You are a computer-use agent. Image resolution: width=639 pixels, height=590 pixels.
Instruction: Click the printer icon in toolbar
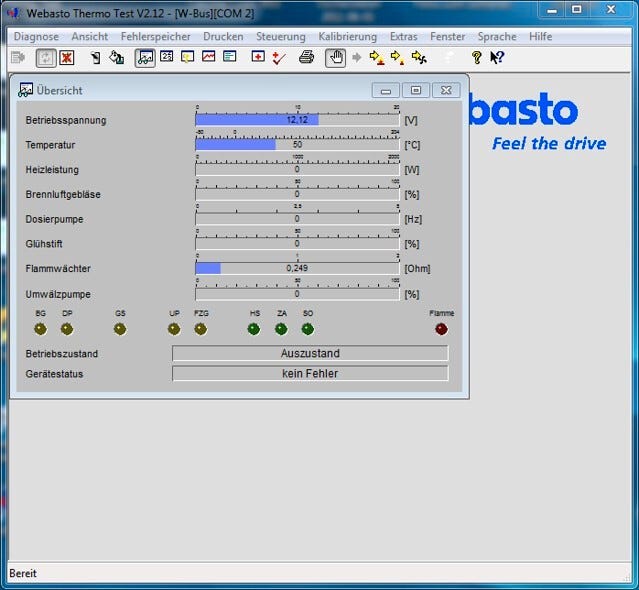point(306,58)
